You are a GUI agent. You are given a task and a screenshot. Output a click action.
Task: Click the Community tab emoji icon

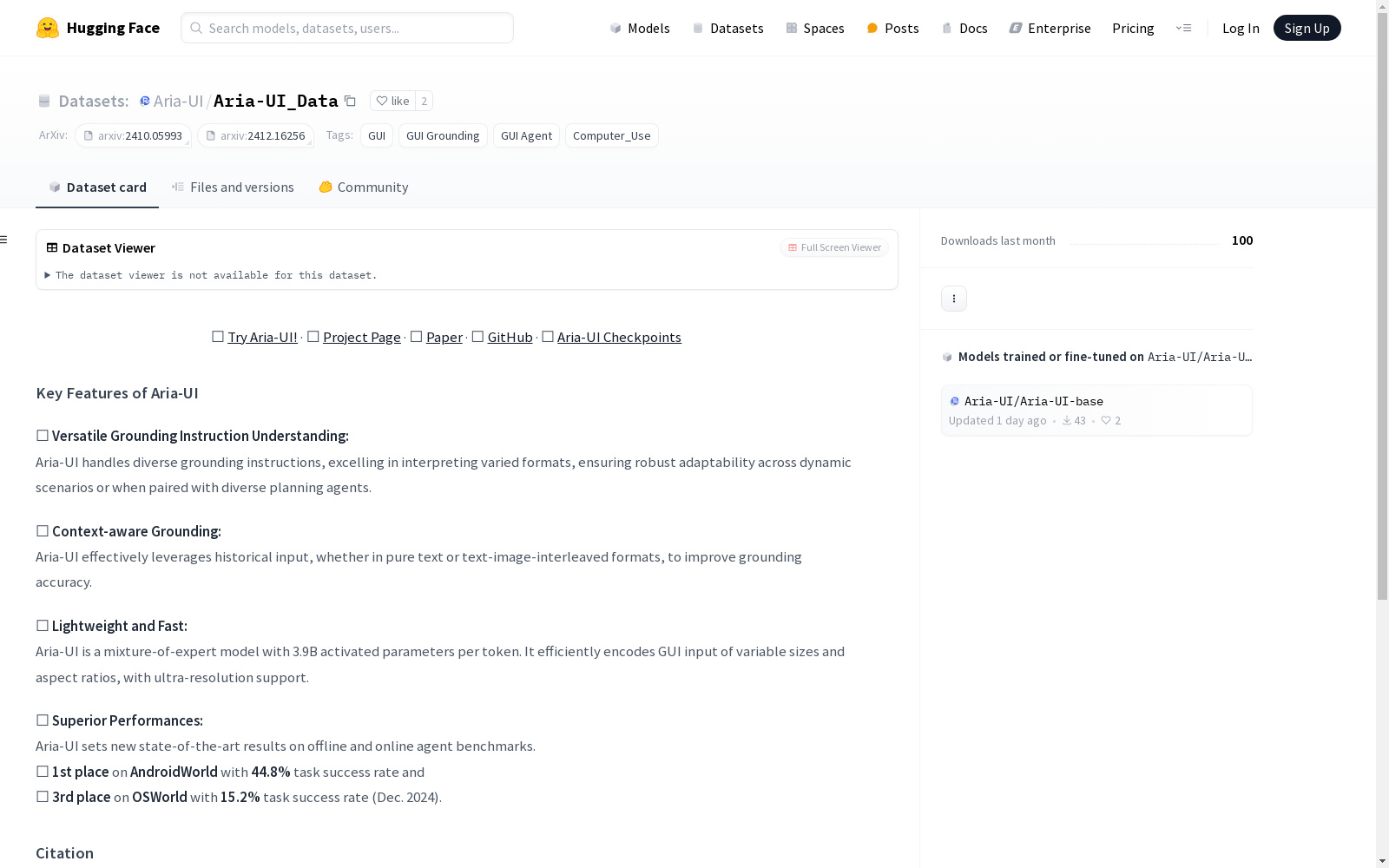point(326,187)
